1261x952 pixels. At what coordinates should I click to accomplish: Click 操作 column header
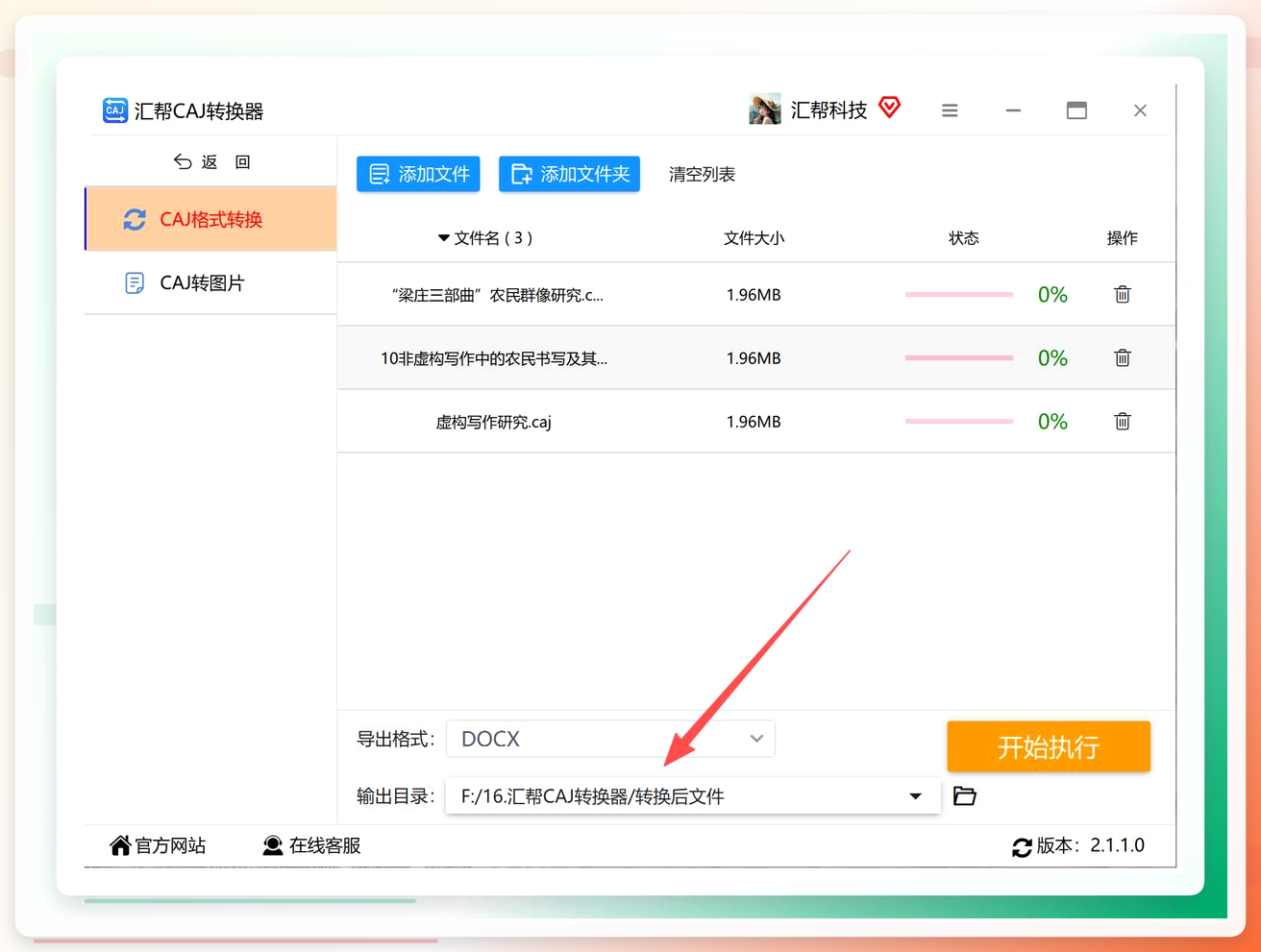point(1123,238)
